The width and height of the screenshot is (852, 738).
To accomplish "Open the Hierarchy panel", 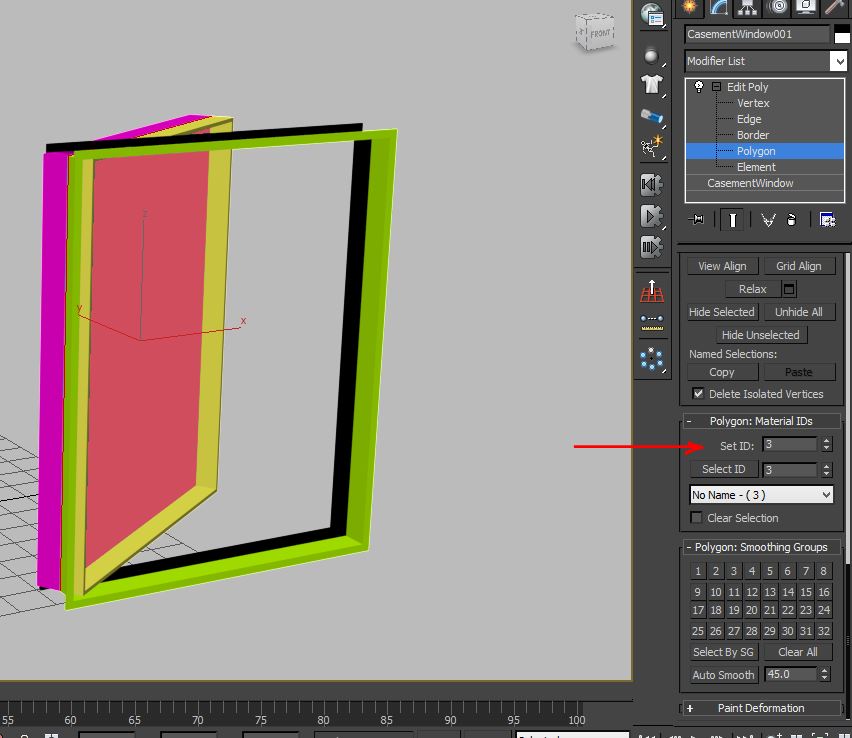I will 747,8.
